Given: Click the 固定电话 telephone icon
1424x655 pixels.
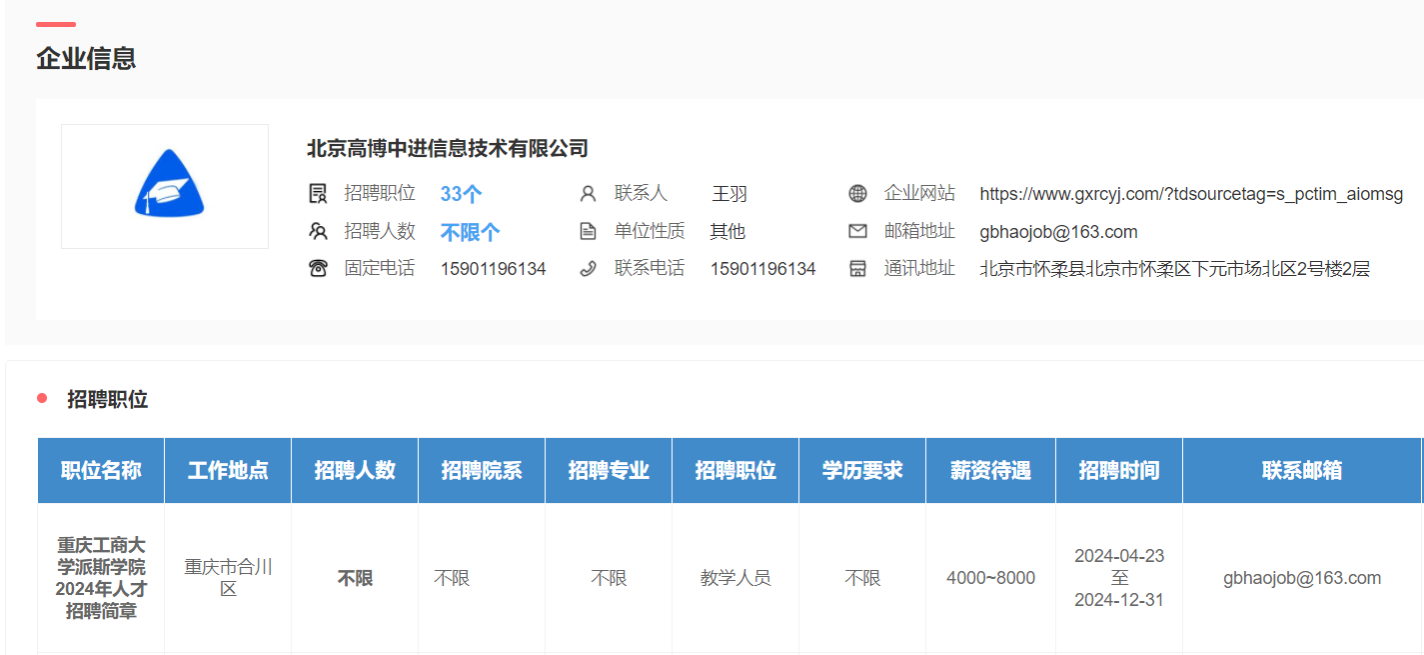Looking at the screenshot, I should tap(318, 268).
